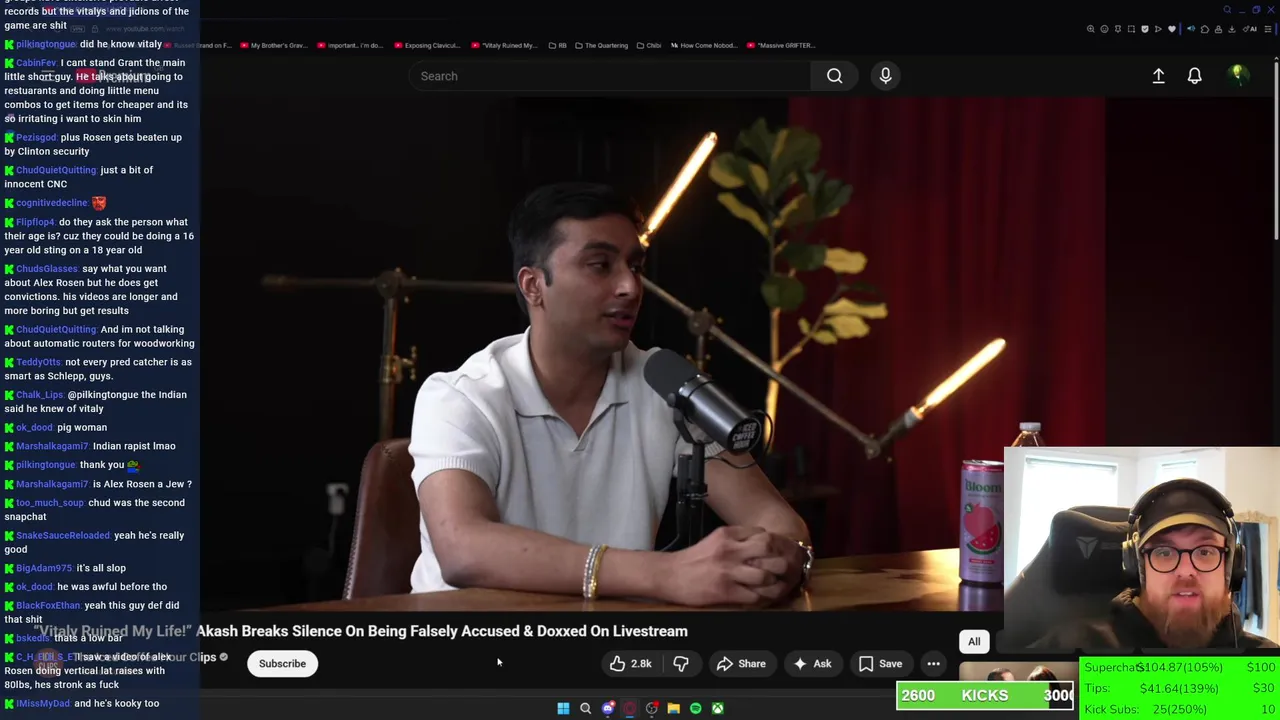The height and width of the screenshot is (720, 1280).
Task: Open 'Important.. I'm do...' bookmark
Action: click(x=350, y=45)
